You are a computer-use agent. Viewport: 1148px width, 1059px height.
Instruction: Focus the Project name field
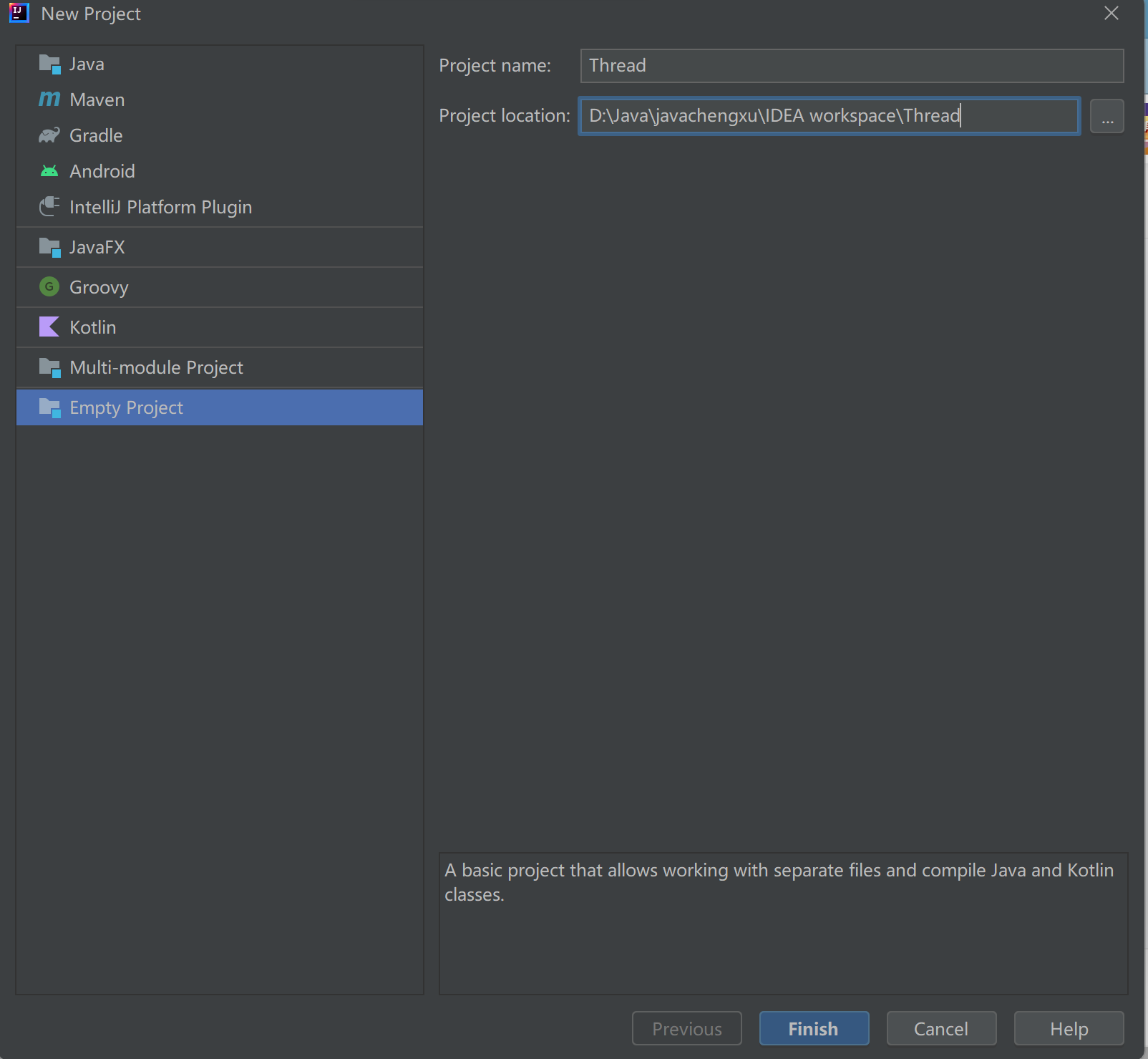tap(852, 65)
